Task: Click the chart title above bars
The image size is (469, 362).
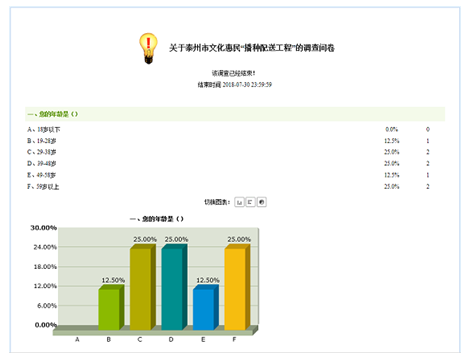Action: tap(157, 219)
